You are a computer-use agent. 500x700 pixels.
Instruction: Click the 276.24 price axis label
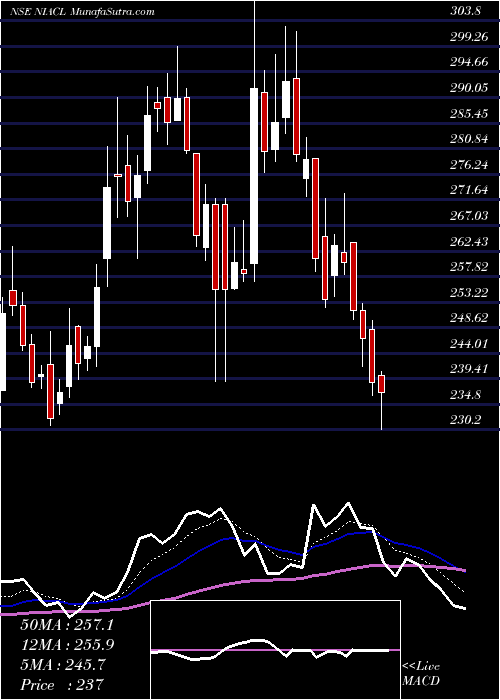469,165
